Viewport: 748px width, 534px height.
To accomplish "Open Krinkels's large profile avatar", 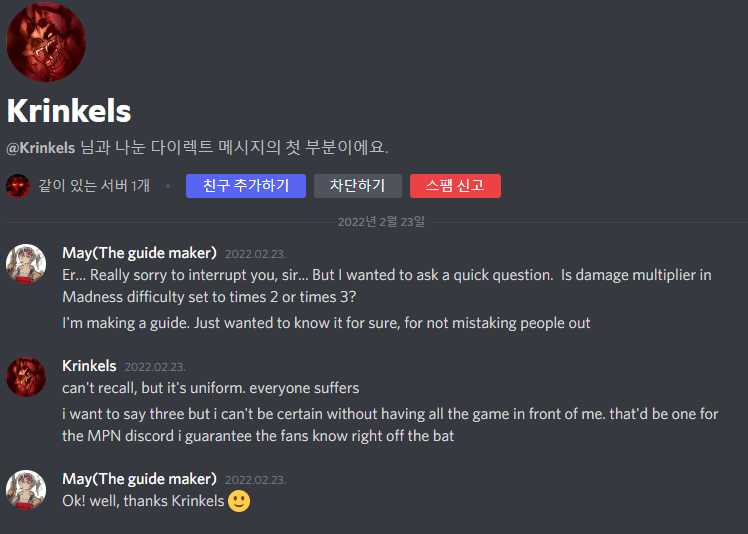I will point(46,43).
